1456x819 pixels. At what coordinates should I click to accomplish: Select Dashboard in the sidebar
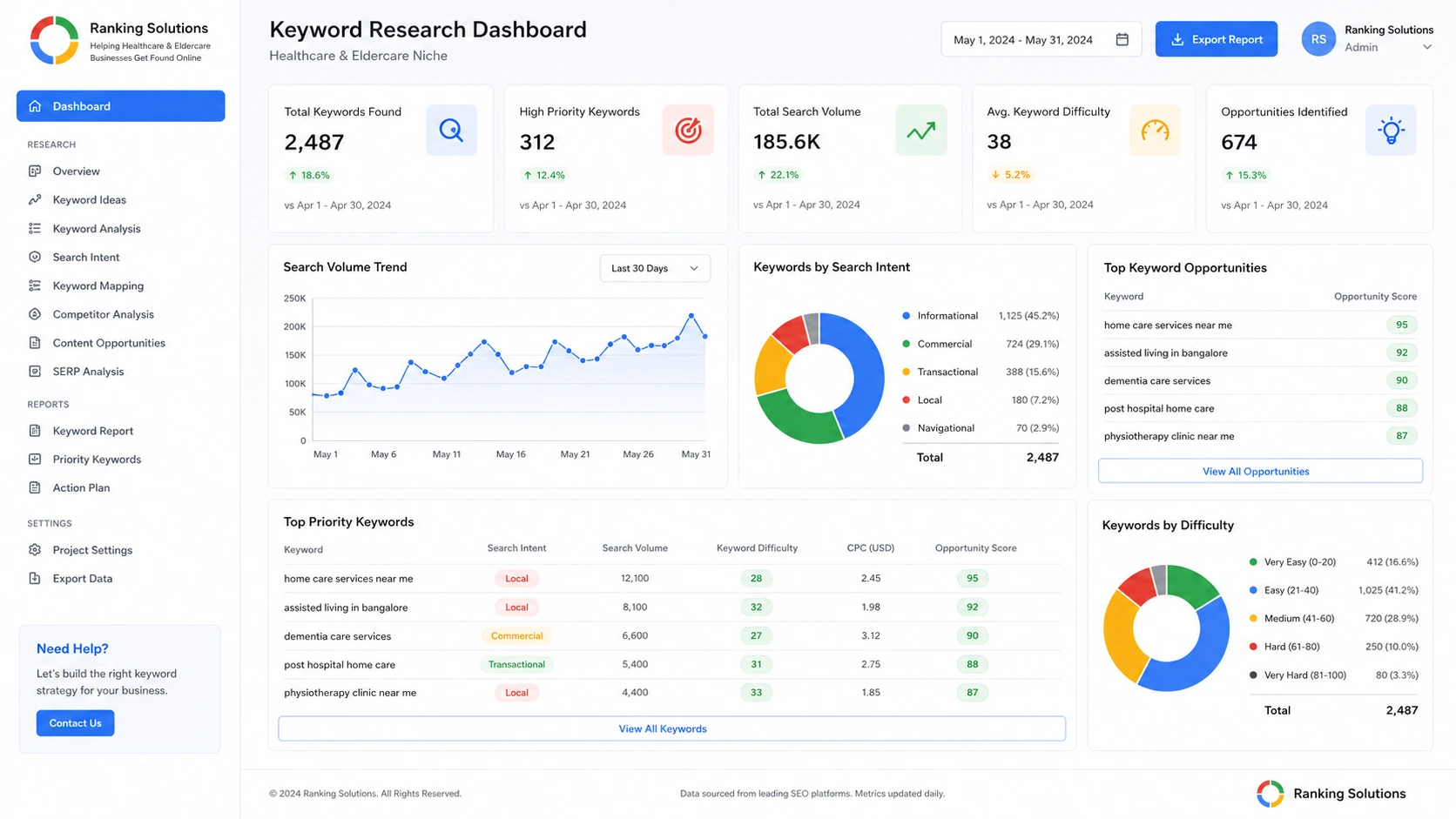click(x=120, y=106)
